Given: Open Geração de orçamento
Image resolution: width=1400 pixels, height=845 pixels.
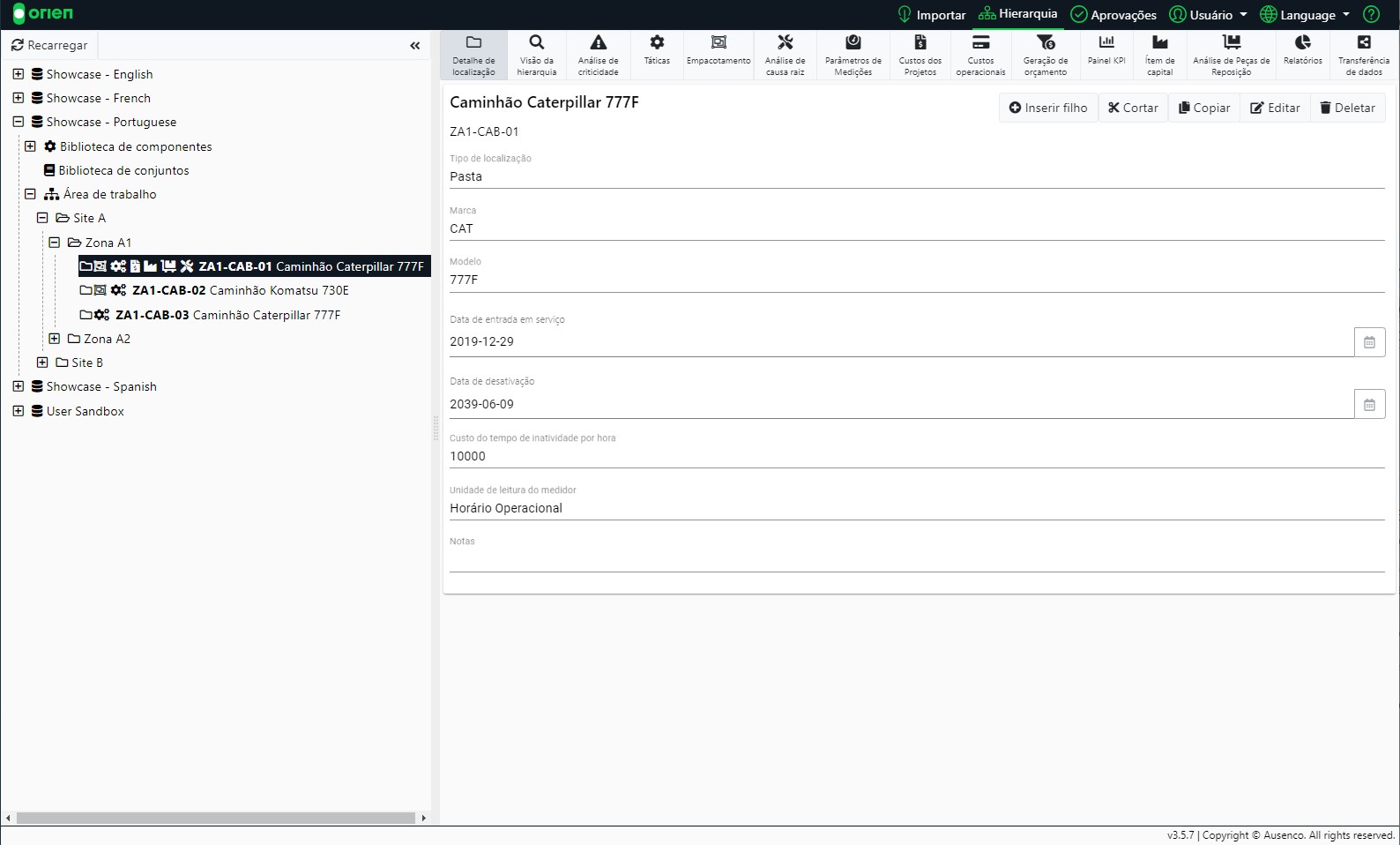Looking at the screenshot, I should click(1046, 55).
